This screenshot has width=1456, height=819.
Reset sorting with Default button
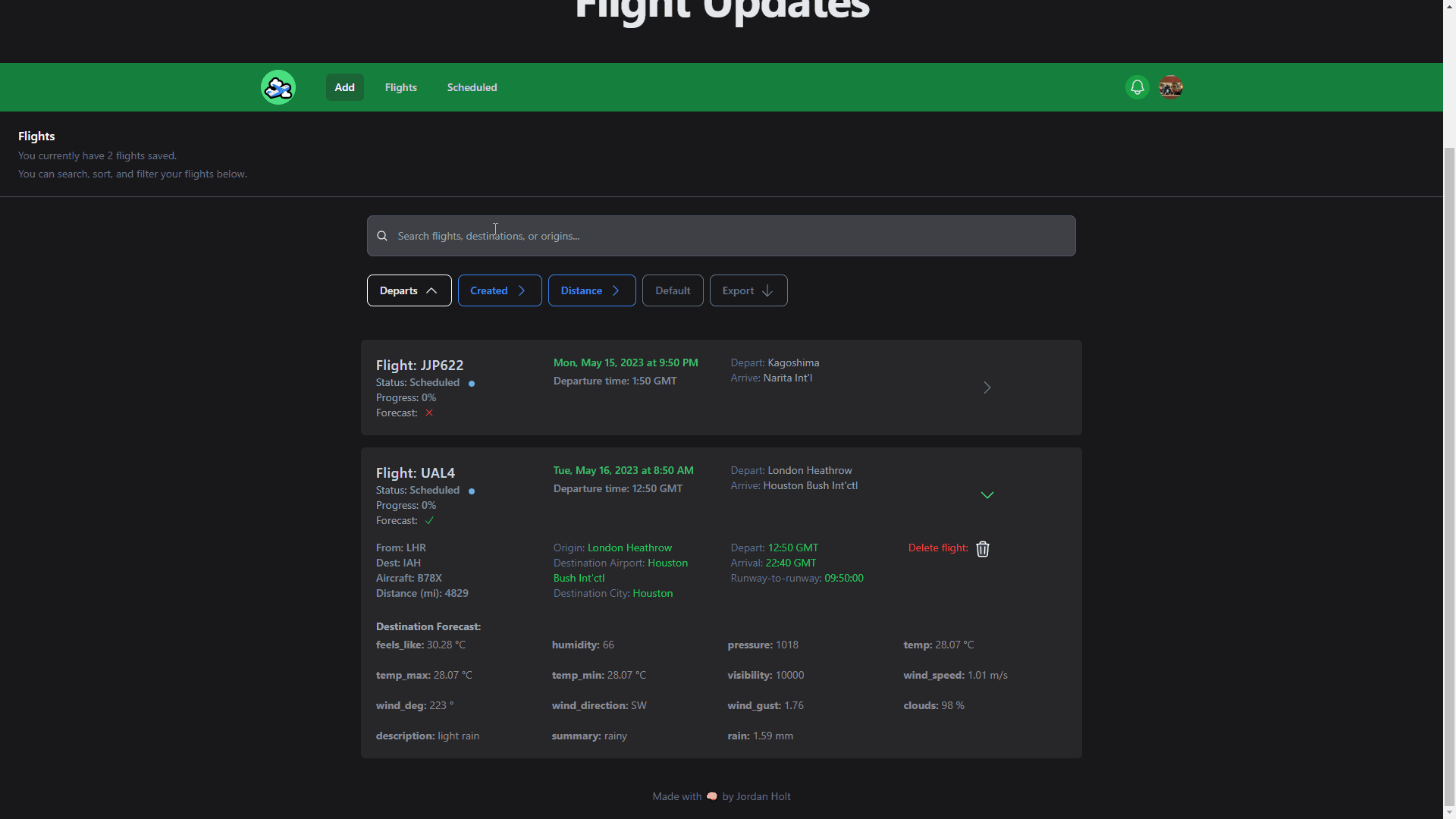(673, 290)
